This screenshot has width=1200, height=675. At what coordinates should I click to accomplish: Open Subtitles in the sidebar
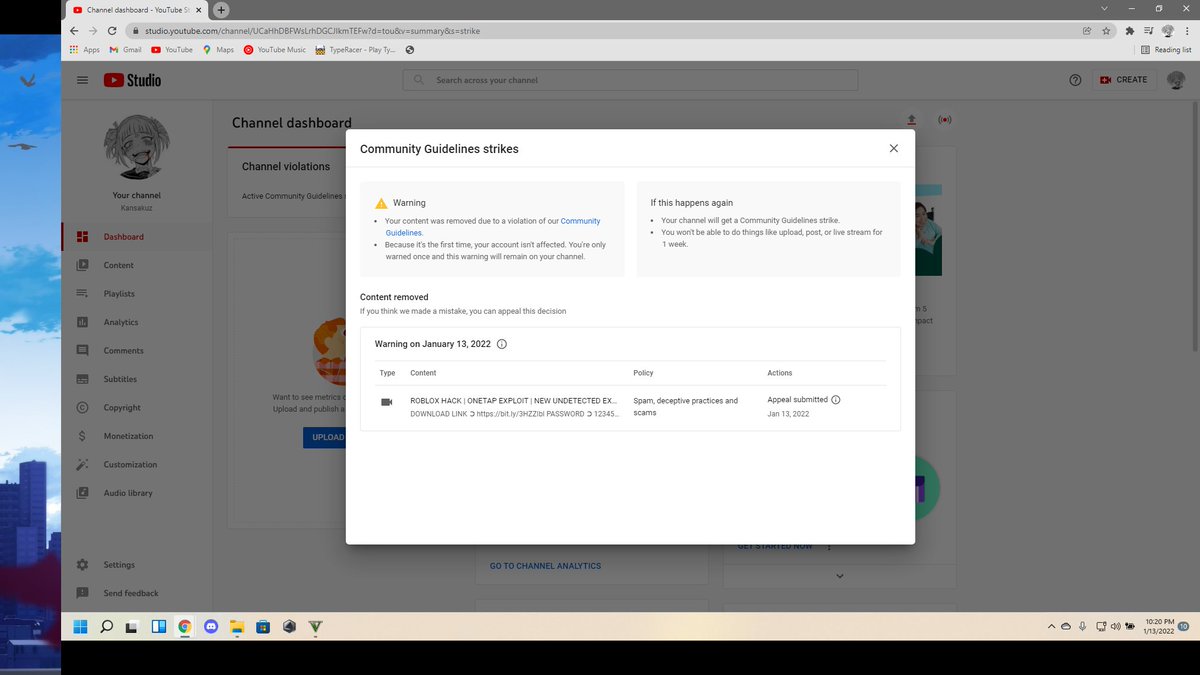[x=137, y=379]
